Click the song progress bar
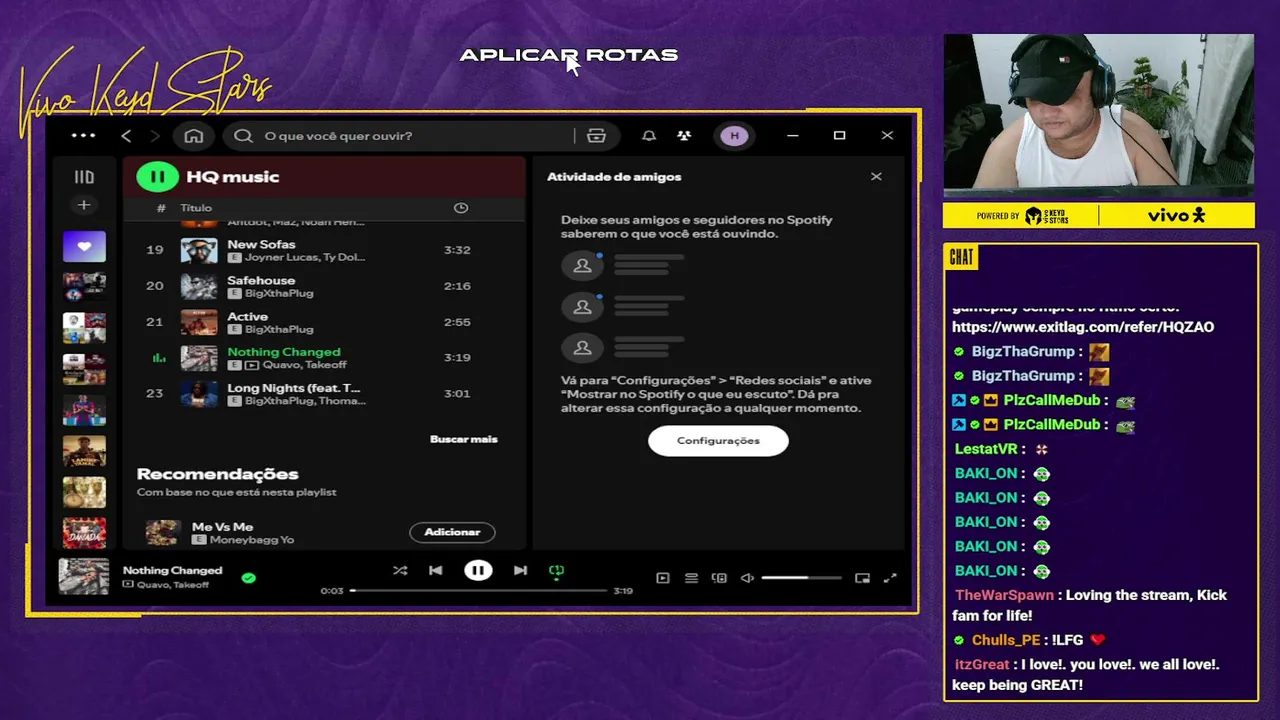Viewport: 1280px width, 720px height. click(x=478, y=591)
